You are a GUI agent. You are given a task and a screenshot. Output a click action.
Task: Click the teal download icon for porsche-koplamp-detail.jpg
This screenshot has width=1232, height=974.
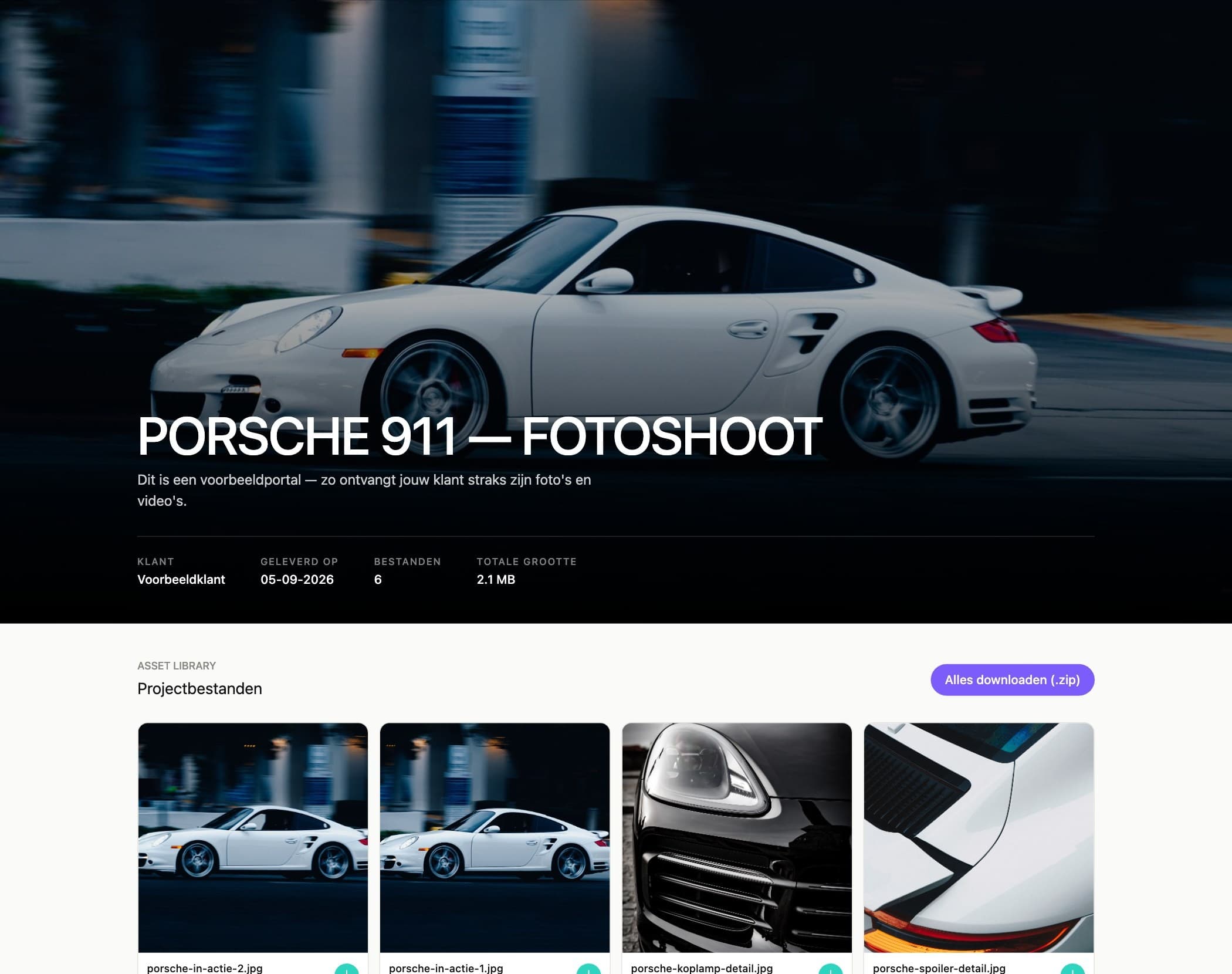(831, 969)
